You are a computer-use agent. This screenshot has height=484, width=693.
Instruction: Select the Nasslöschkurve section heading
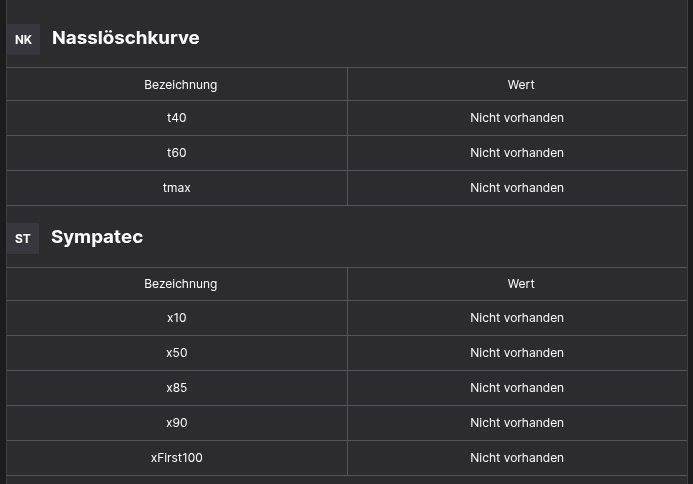click(125, 38)
